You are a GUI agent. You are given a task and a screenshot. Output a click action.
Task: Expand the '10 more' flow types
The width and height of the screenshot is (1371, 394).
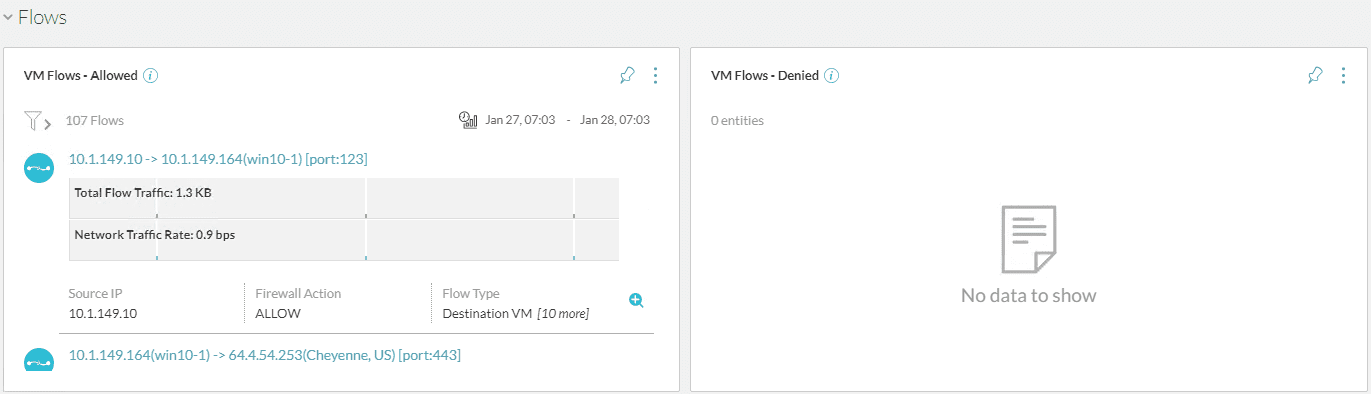coord(563,314)
